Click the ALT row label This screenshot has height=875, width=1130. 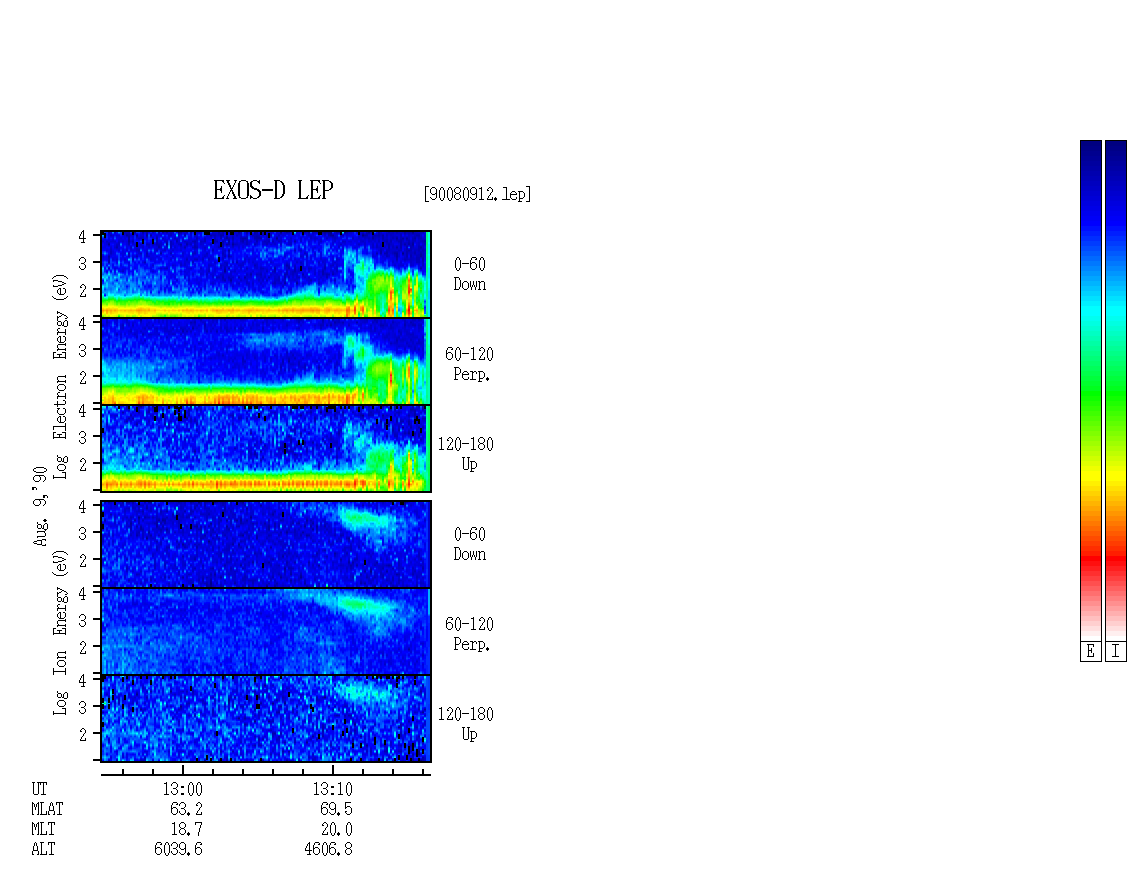[43, 849]
